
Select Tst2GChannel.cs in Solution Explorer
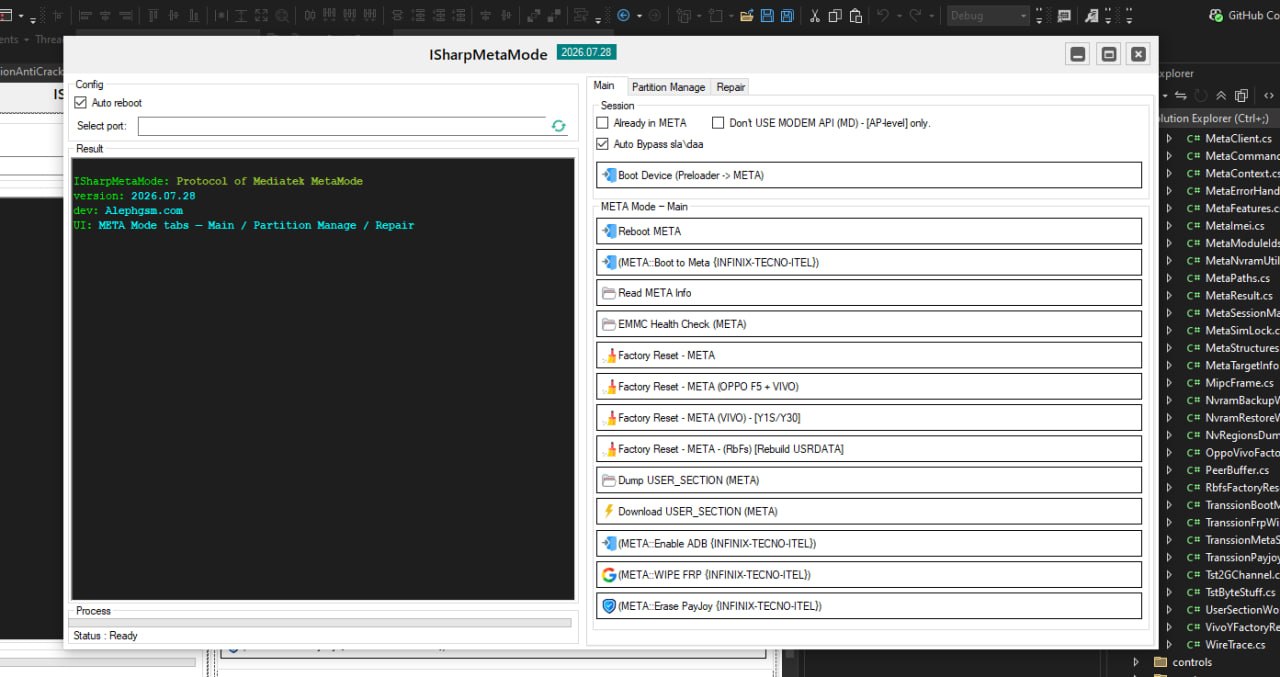[1241, 575]
